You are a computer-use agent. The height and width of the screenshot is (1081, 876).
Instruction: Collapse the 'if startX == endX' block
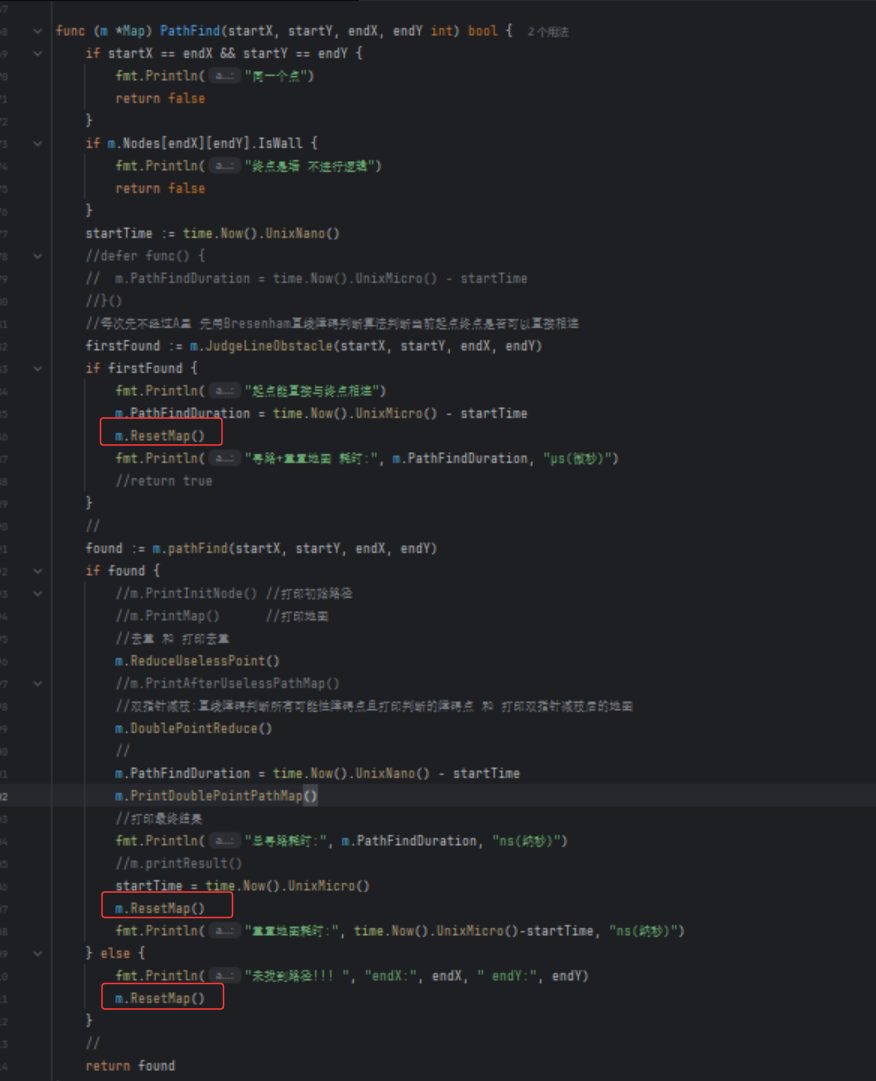[38, 54]
